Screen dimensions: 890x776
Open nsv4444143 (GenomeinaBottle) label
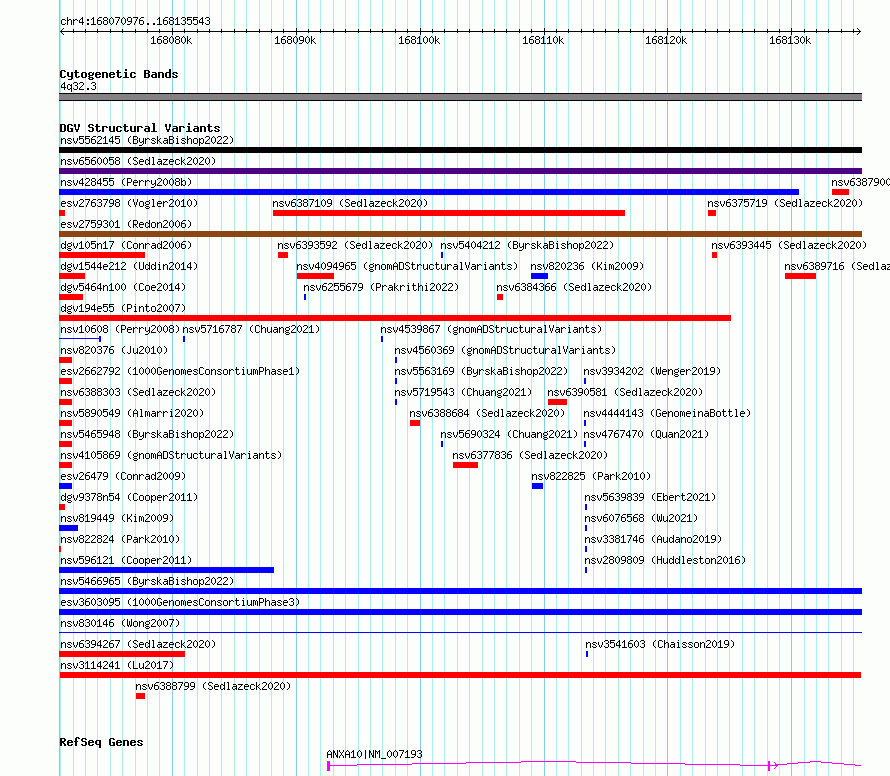click(668, 413)
